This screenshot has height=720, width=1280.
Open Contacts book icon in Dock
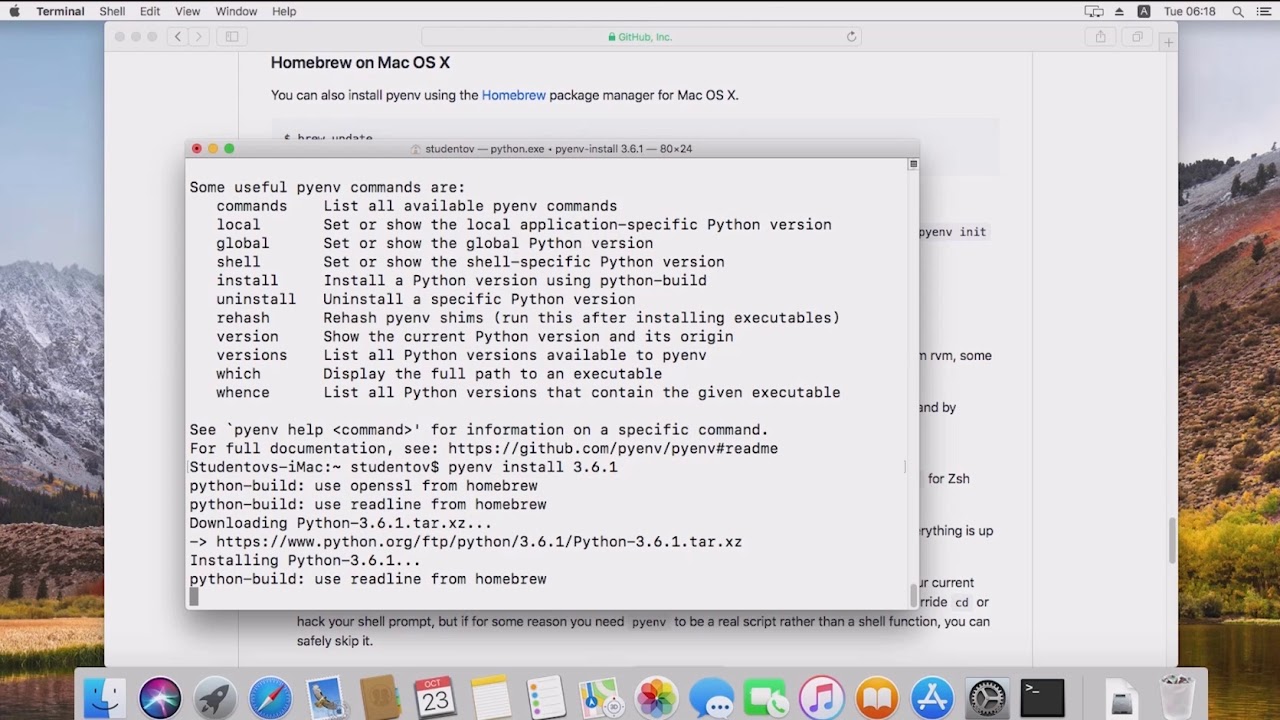(x=380, y=697)
